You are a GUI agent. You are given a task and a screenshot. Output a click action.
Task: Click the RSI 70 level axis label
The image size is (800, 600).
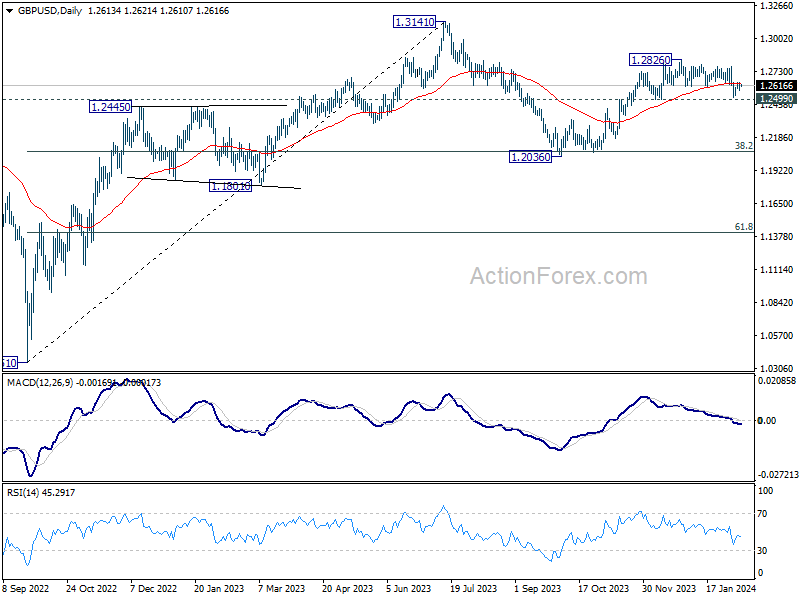click(x=762, y=514)
